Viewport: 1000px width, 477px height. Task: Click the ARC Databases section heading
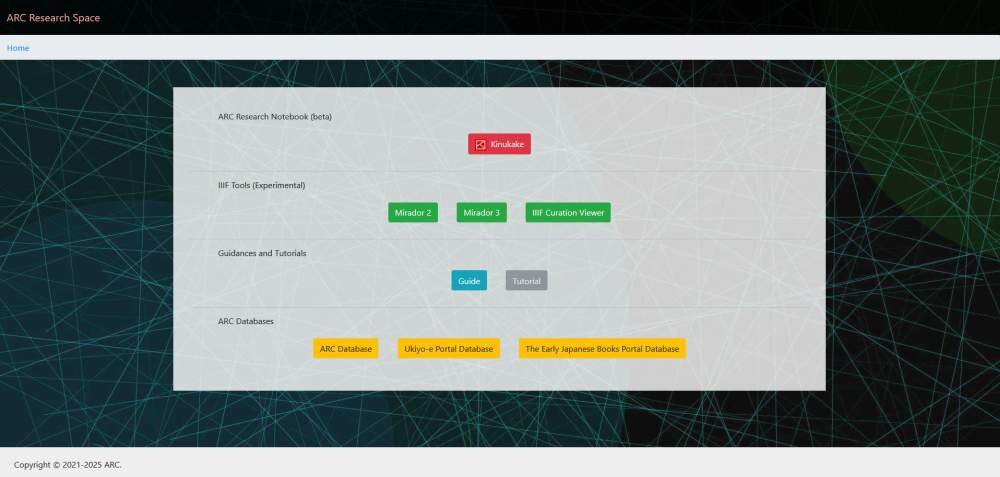click(x=246, y=321)
